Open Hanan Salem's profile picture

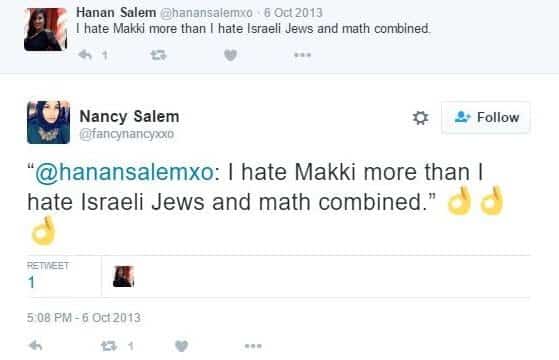(x=46, y=29)
